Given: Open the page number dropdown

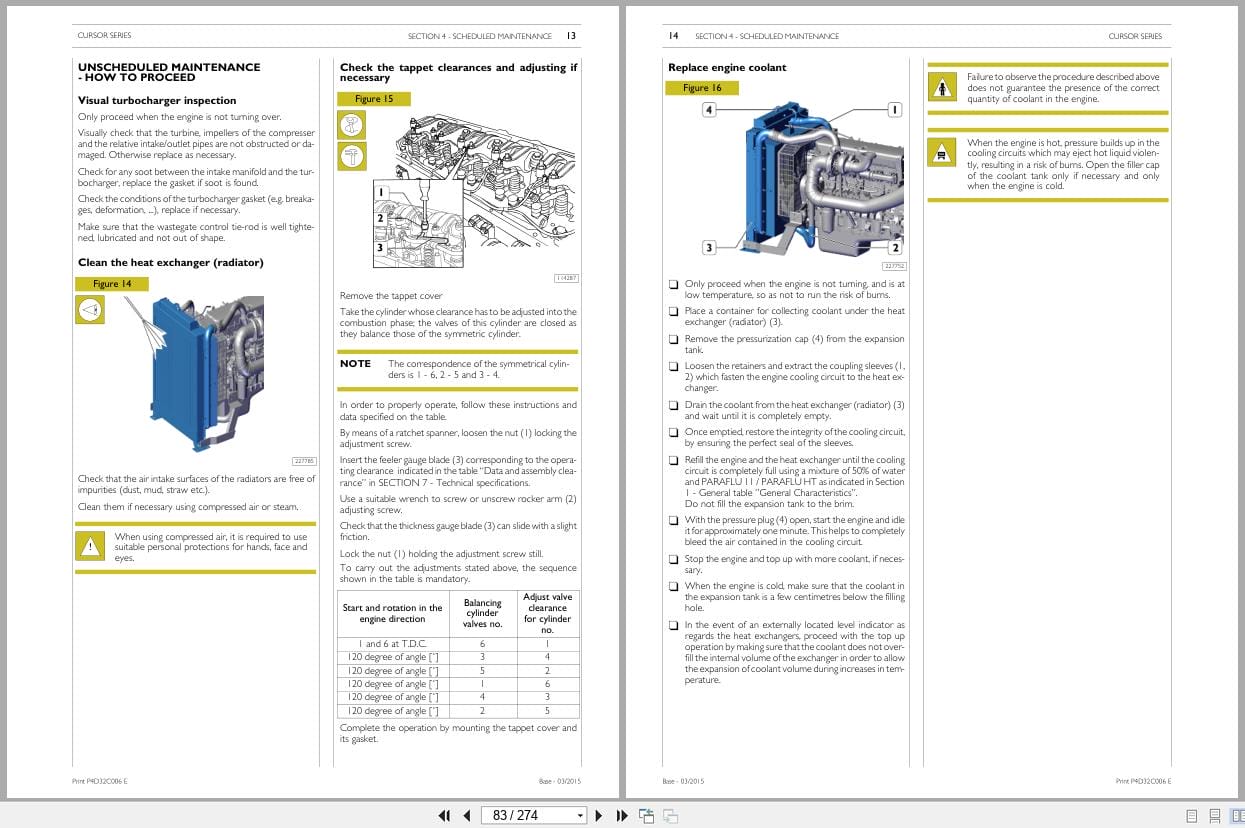Looking at the screenshot, I should click(580, 816).
